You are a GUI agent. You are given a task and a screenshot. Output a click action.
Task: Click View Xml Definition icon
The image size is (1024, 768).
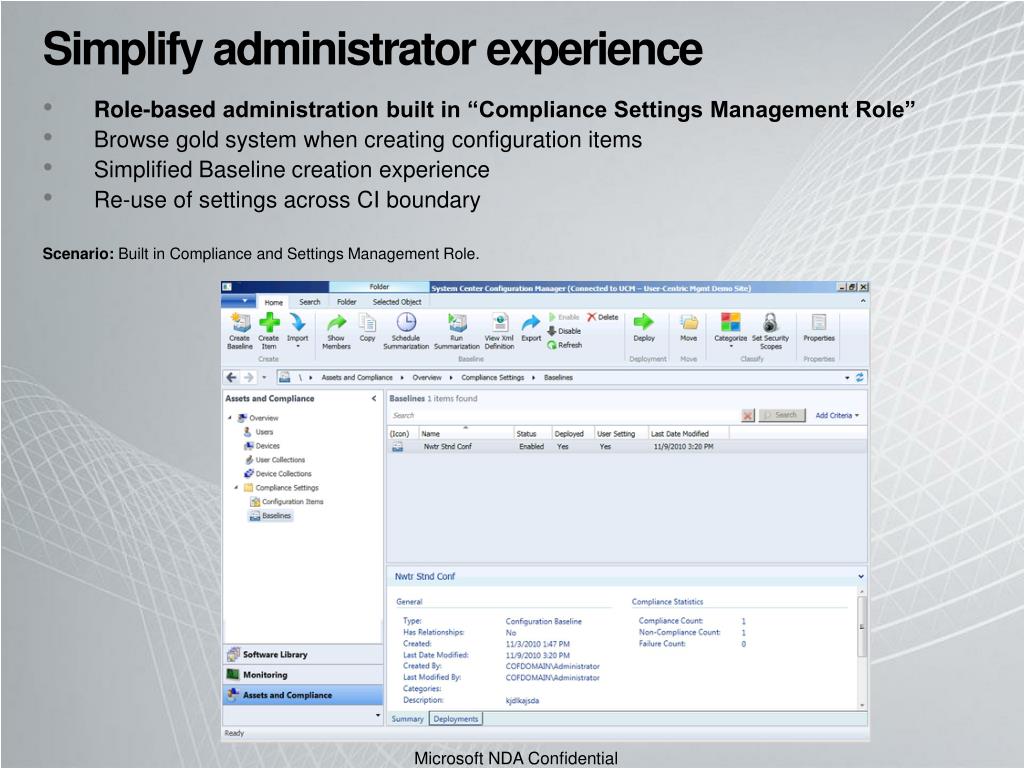click(499, 323)
